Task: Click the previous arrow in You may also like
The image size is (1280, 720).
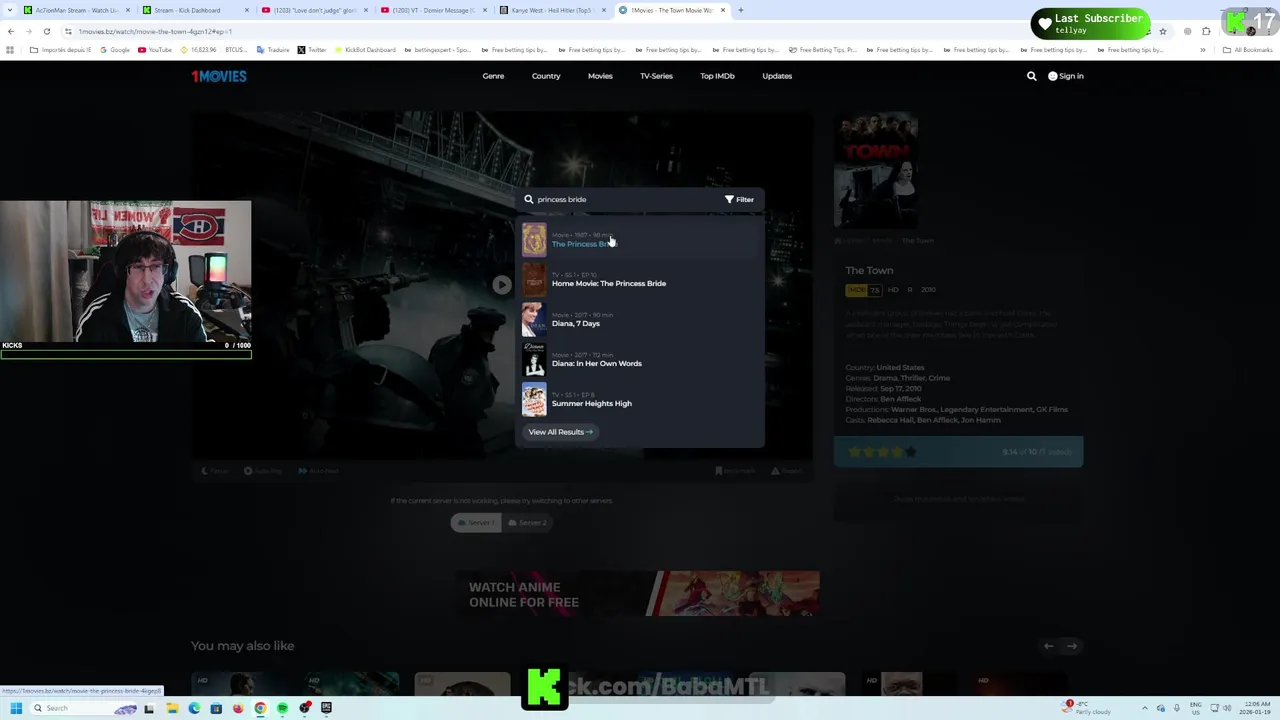Action: coord(1048,646)
